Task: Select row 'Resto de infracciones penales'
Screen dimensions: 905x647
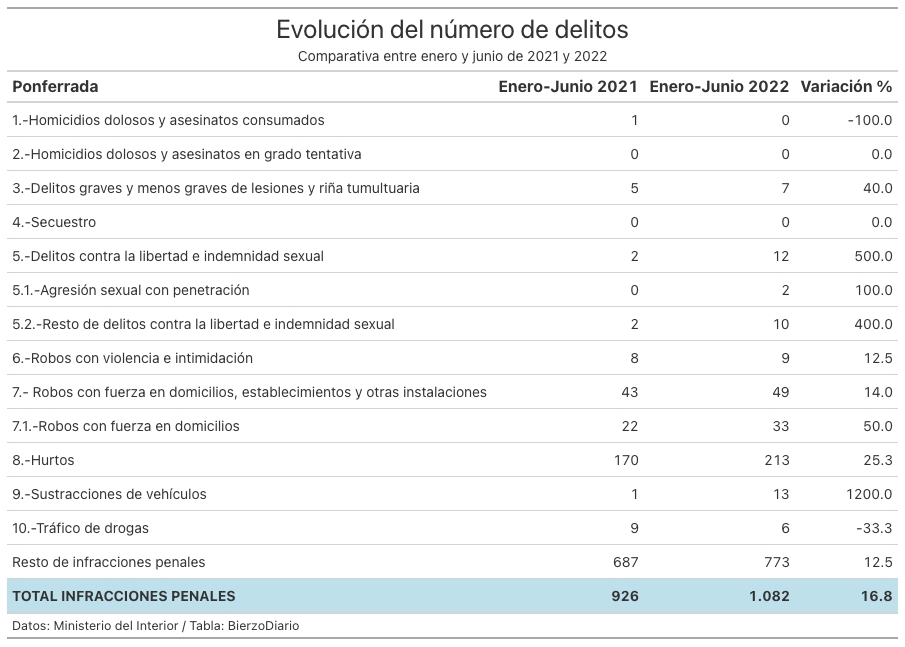Action: (x=452, y=563)
